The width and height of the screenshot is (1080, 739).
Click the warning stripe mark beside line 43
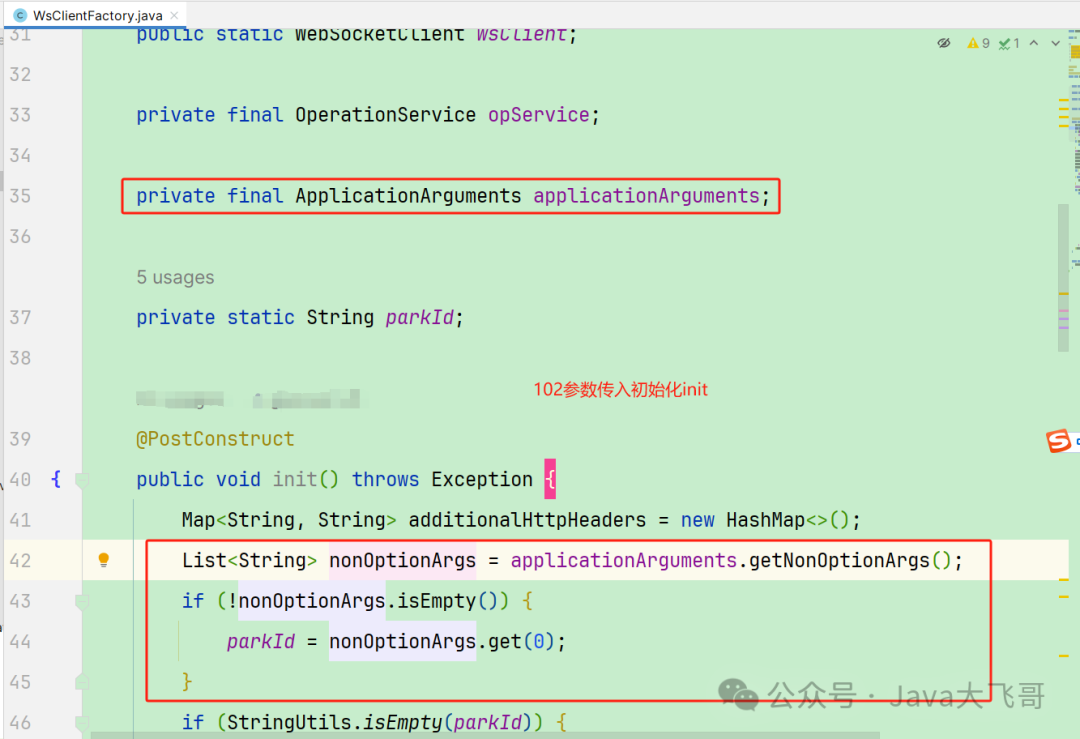click(x=1063, y=596)
